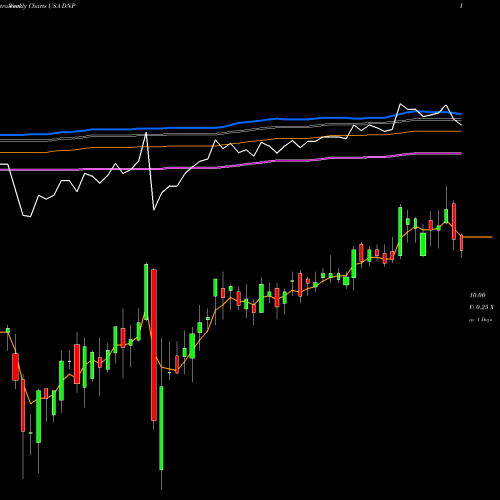Select the thick blue moving average line
The height and width of the screenshot is (500, 500).
[x=231, y=125]
